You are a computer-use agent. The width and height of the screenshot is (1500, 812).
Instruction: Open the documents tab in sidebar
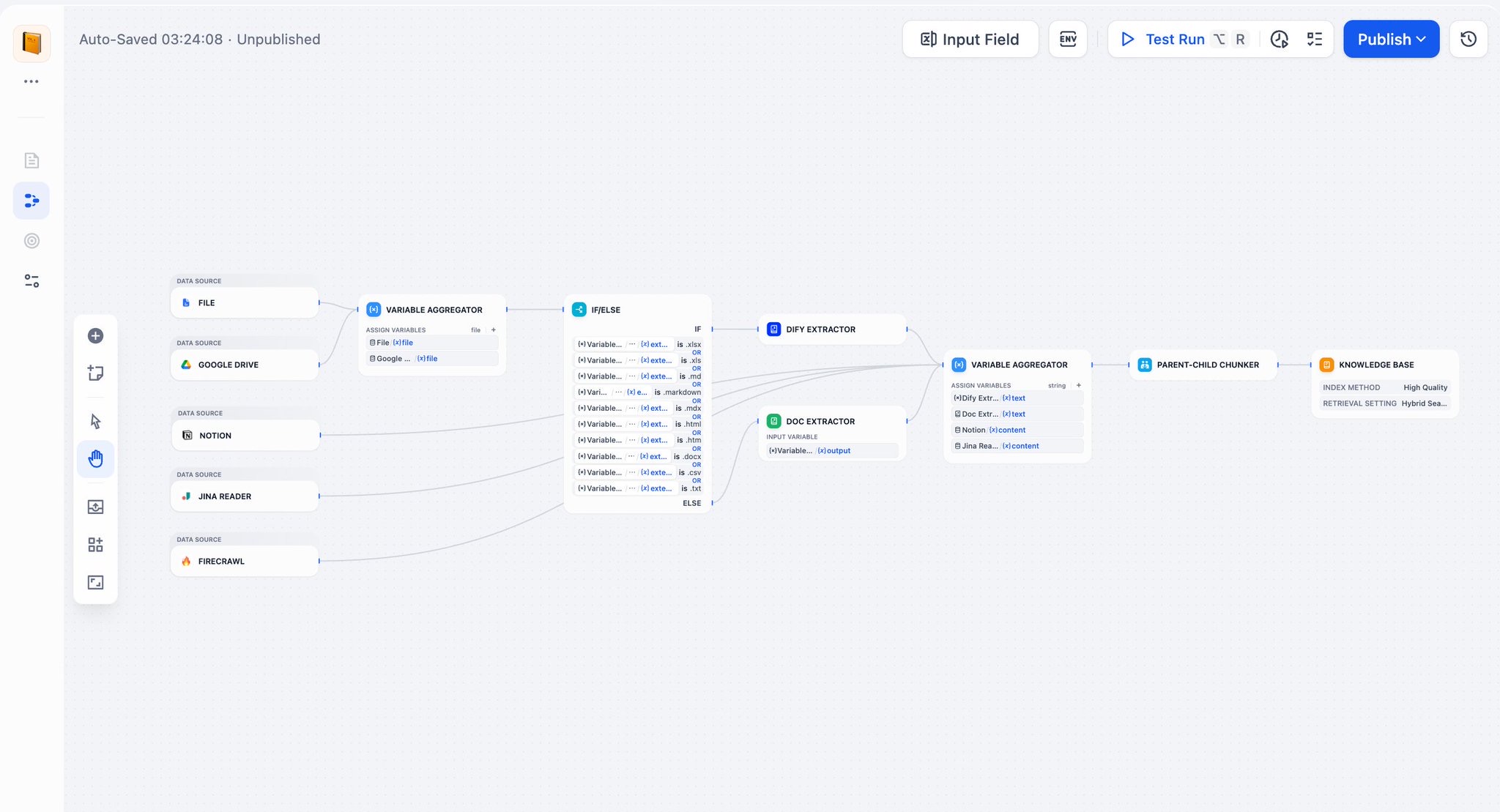(x=31, y=160)
